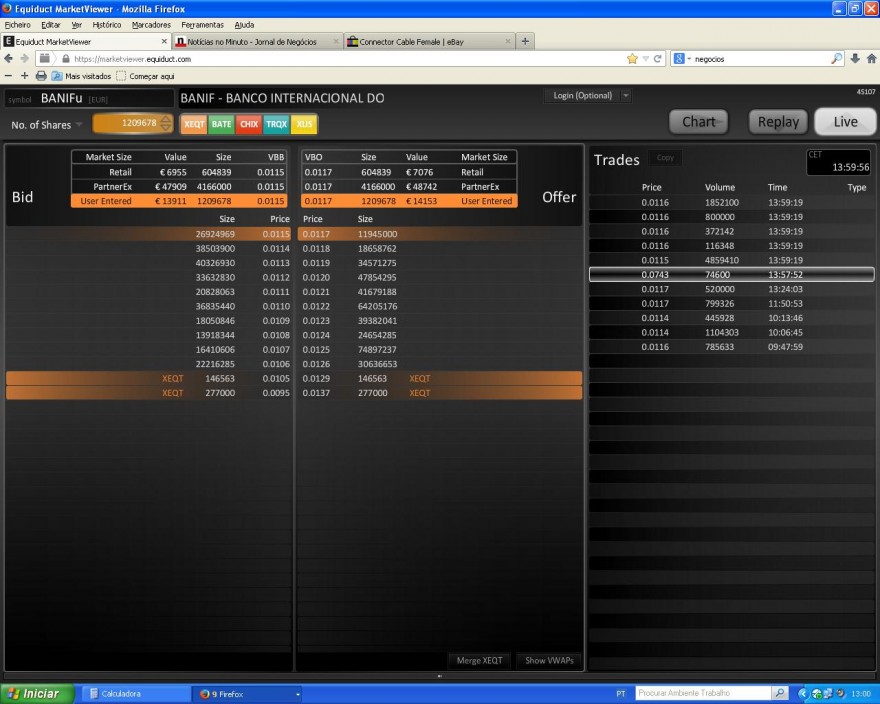Click the Login (Optional) button
The height and width of the screenshot is (704, 880).
[582, 95]
